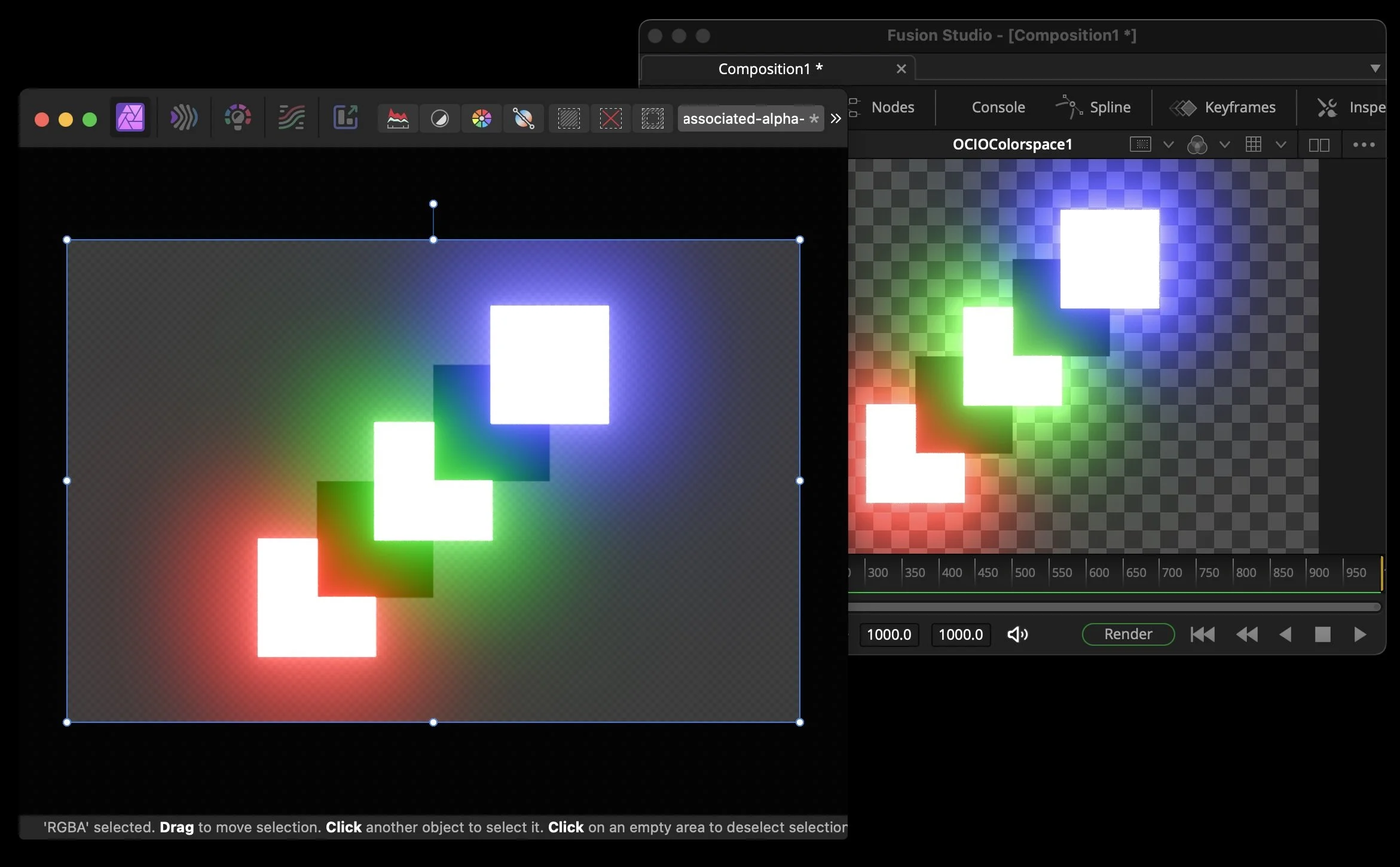Open the Liquify persona icon

point(184,117)
